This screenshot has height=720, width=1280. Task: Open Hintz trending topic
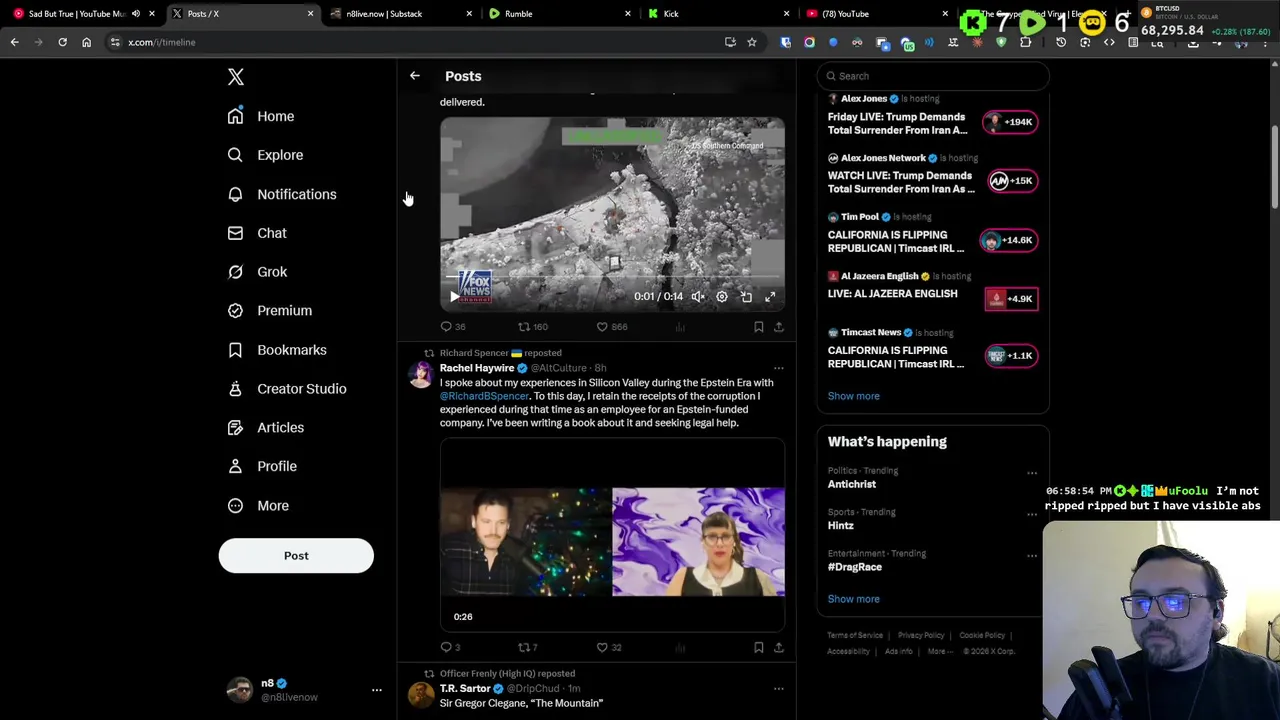(x=840, y=526)
